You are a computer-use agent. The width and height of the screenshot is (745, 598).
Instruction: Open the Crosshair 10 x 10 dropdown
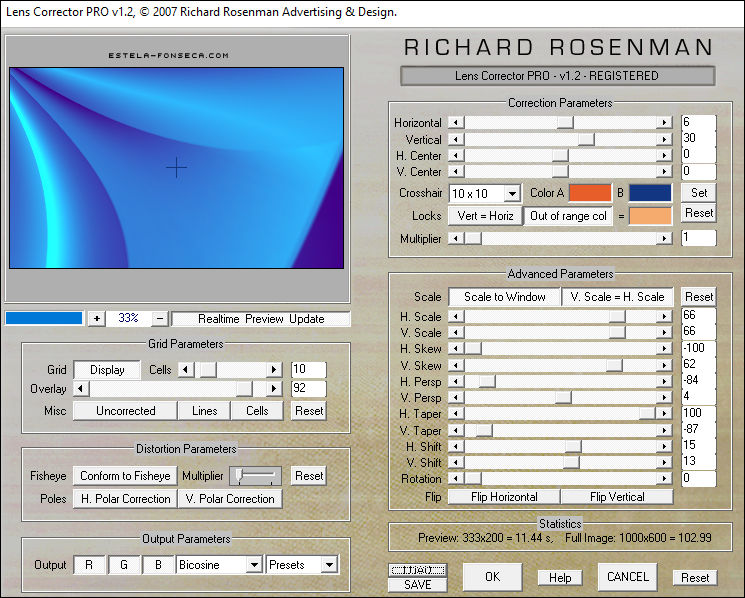tap(512, 193)
